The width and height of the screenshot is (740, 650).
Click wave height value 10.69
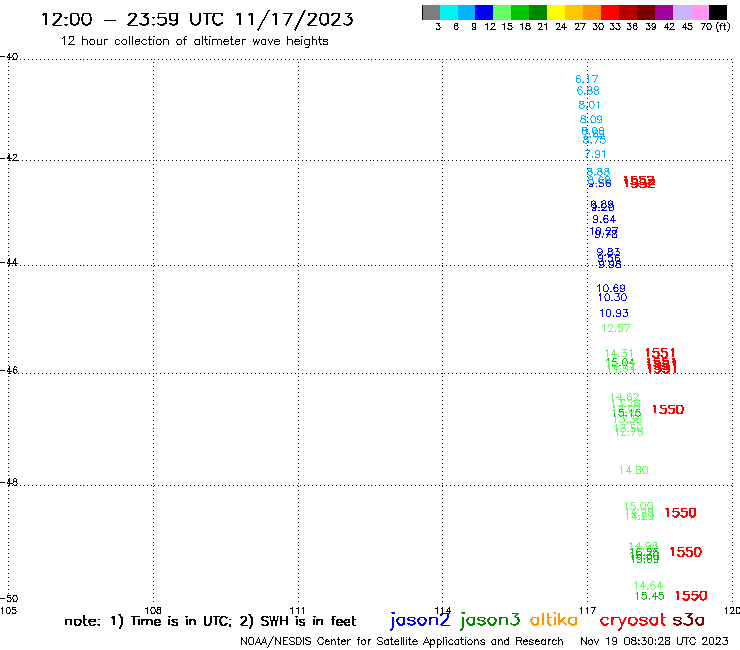tap(611, 288)
